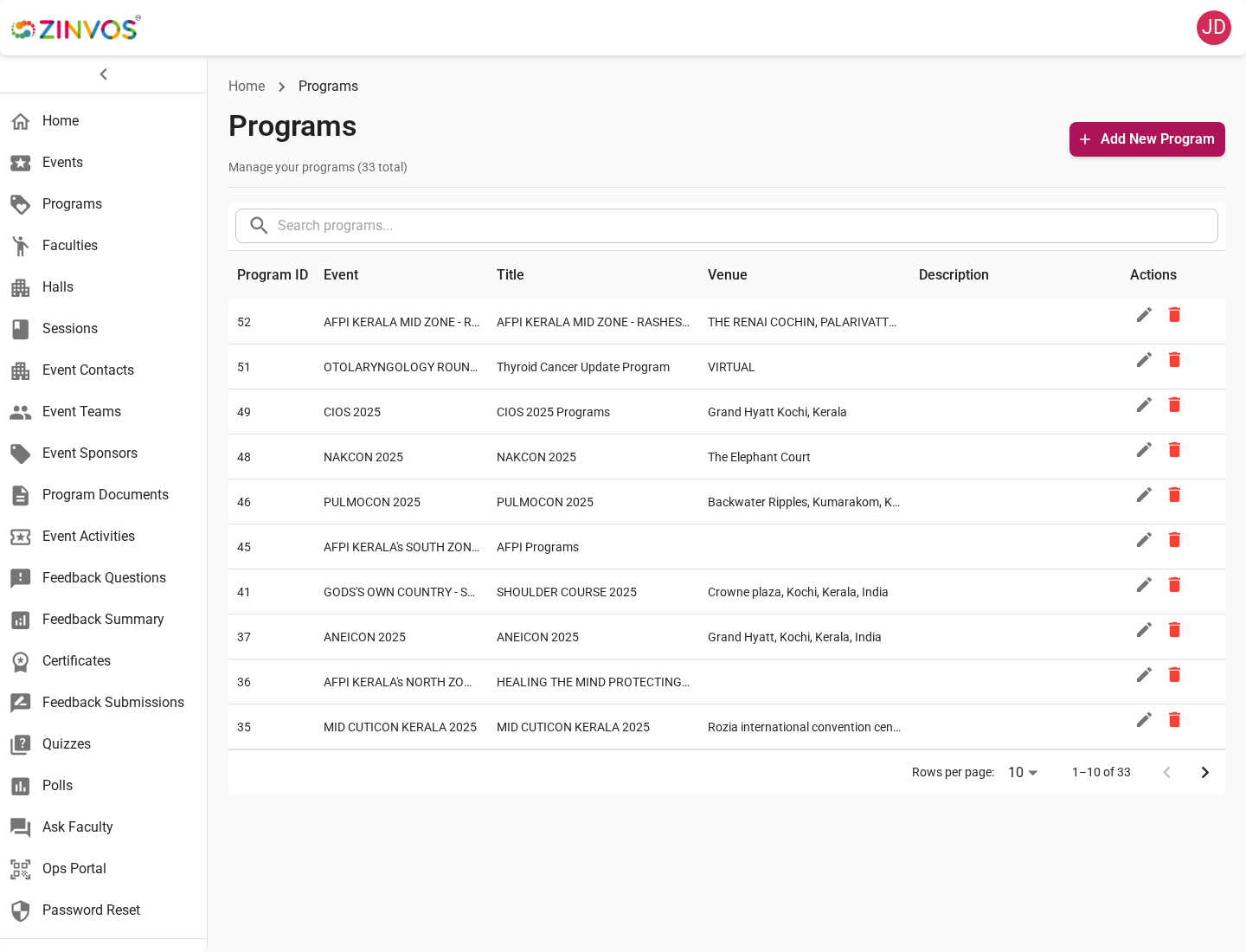Click the Home icon in sidebar
This screenshot has height=952, width=1246.
click(x=21, y=121)
